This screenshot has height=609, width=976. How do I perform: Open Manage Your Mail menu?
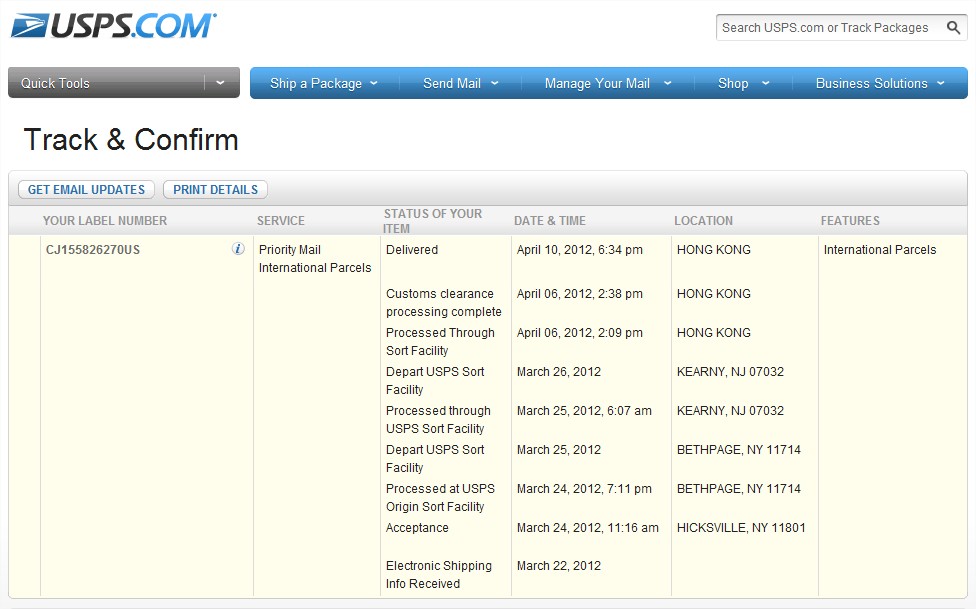(x=597, y=83)
